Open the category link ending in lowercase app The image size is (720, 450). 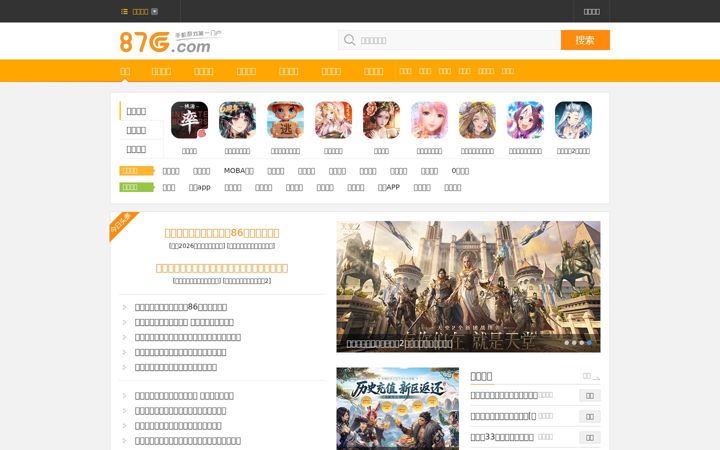point(200,187)
